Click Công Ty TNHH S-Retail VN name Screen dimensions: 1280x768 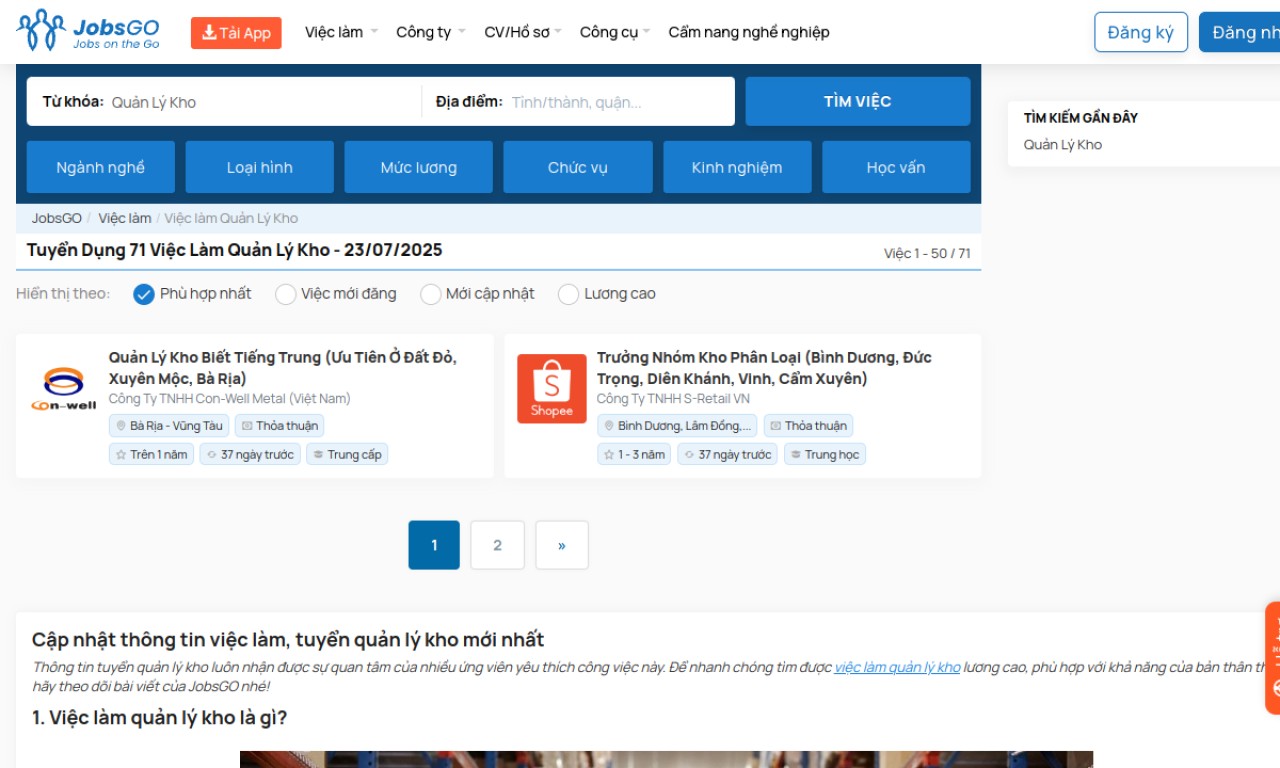click(673, 398)
